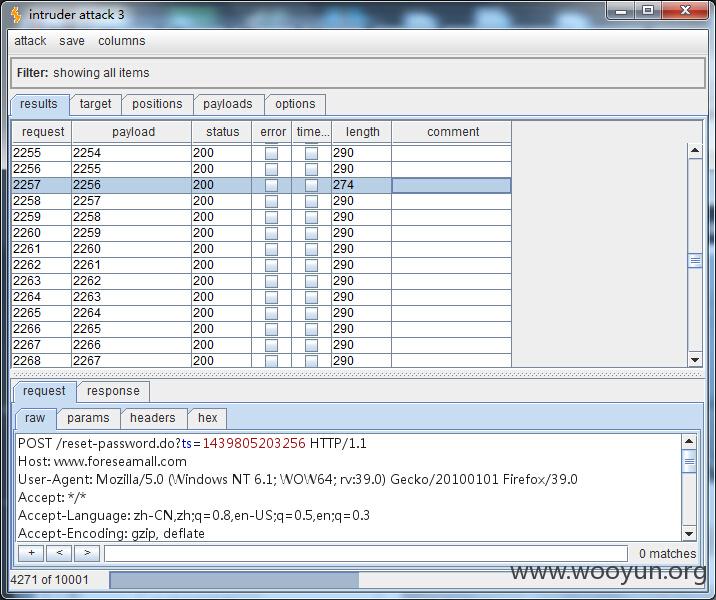Click the raw request scrollbar thumb

(x=689, y=461)
